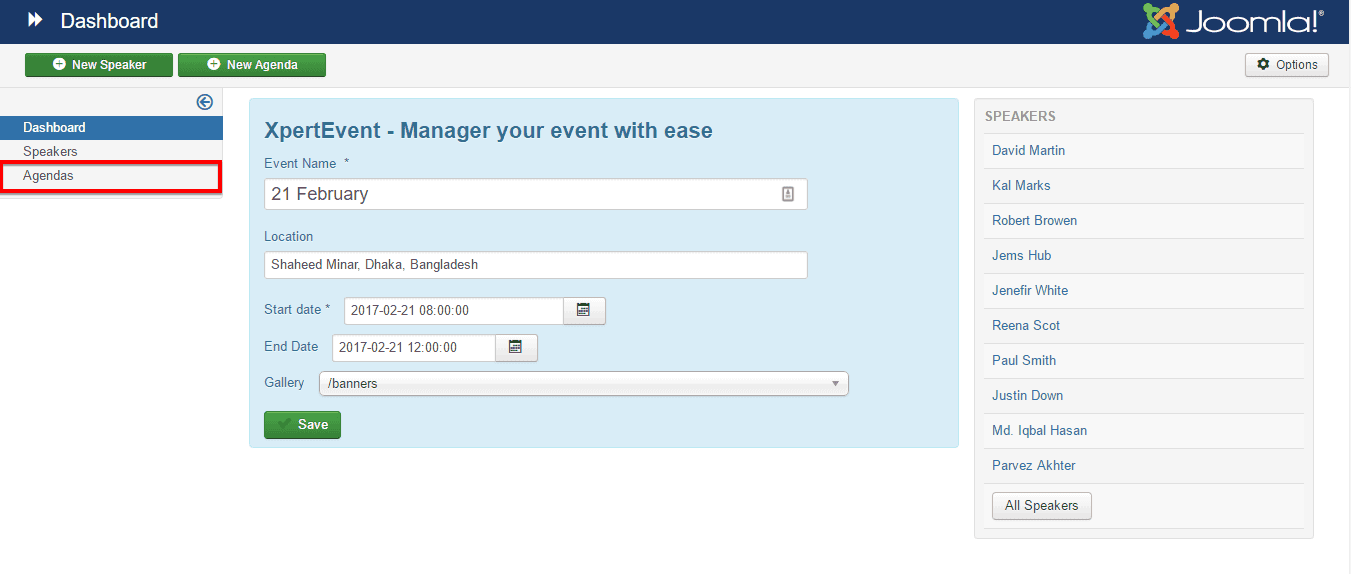Screen dimensions: 1351x574
Task: Collapse sidebar with the circled arrow icon
Action: pos(205,101)
